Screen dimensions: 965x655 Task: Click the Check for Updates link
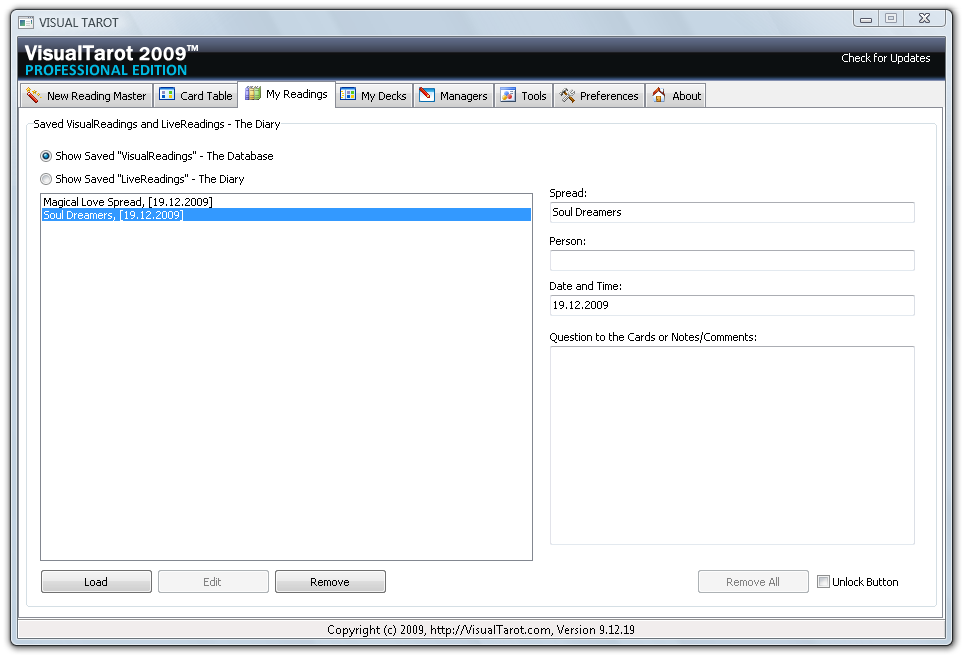coord(886,58)
